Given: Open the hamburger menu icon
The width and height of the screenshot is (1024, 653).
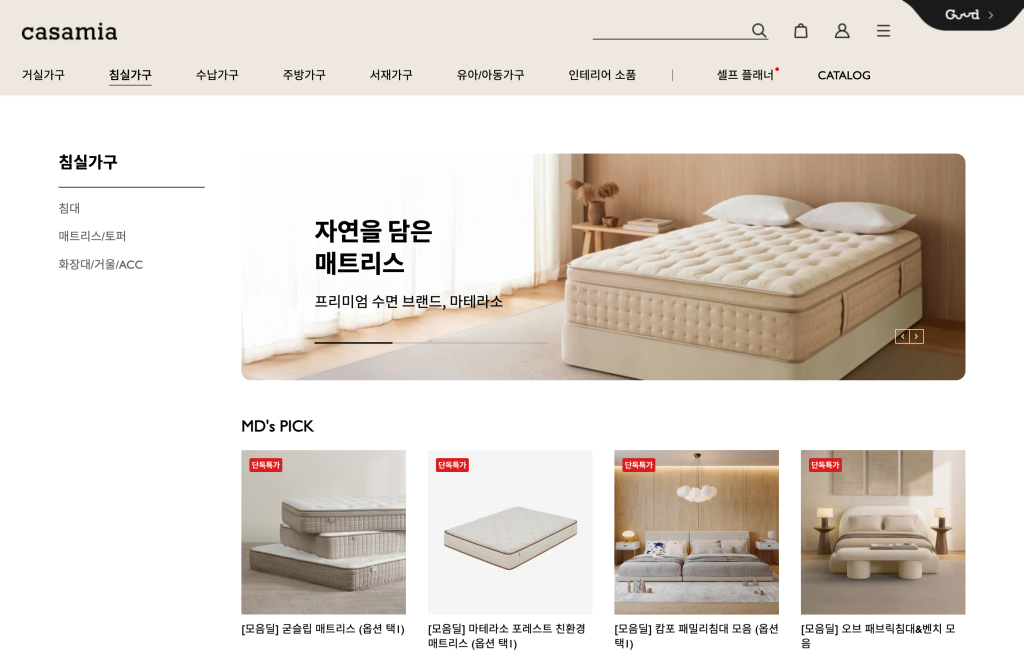Looking at the screenshot, I should point(883,31).
